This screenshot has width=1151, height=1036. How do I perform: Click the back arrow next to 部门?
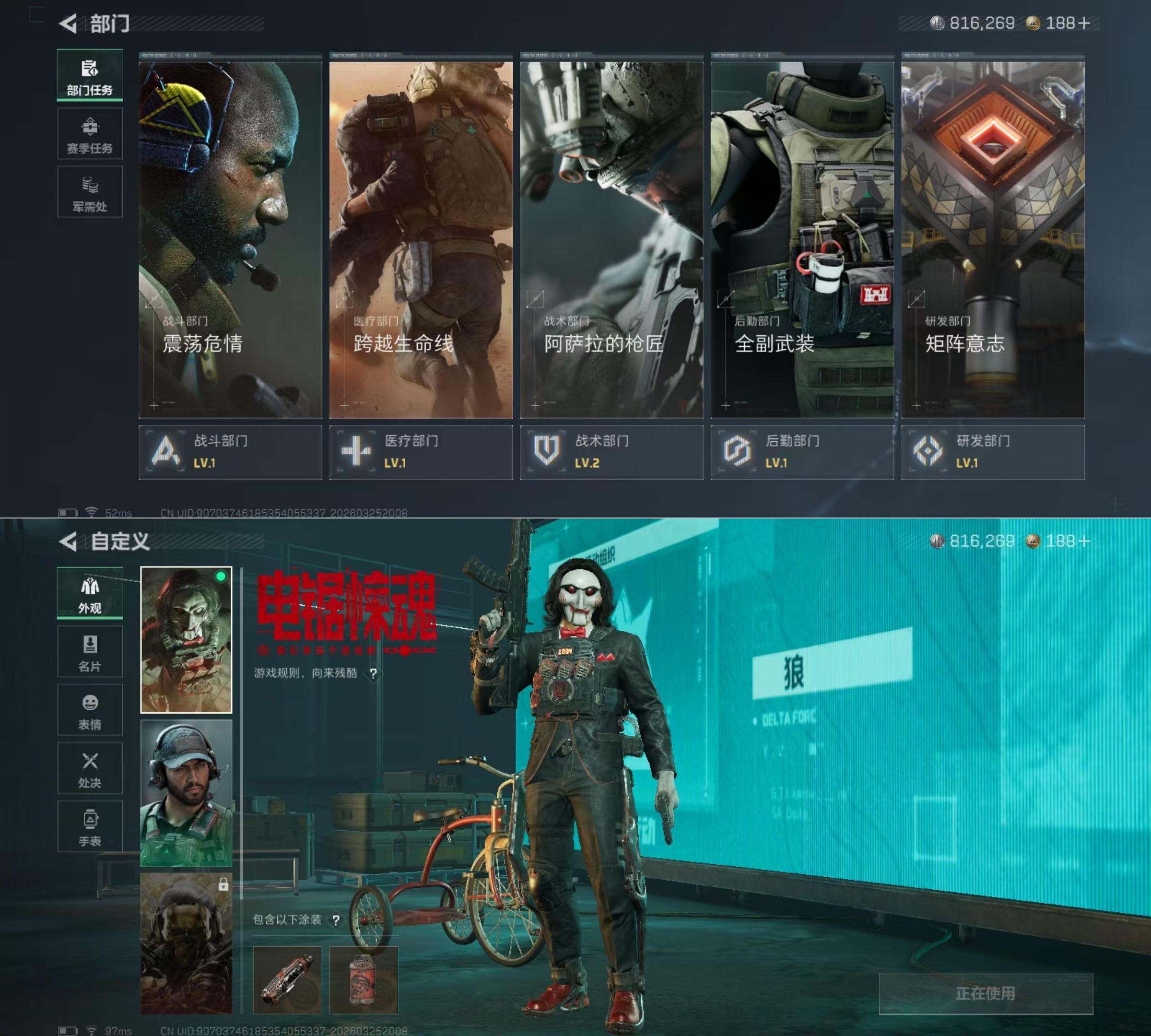(x=68, y=24)
